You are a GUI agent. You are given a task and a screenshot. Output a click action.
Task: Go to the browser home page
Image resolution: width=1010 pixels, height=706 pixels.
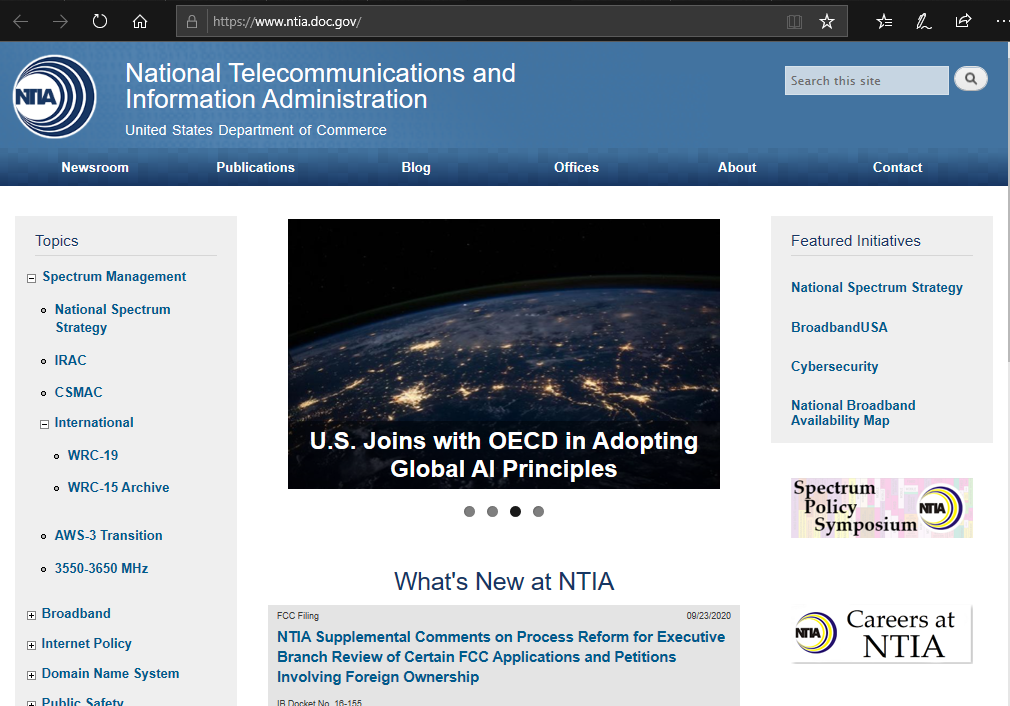click(x=140, y=22)
